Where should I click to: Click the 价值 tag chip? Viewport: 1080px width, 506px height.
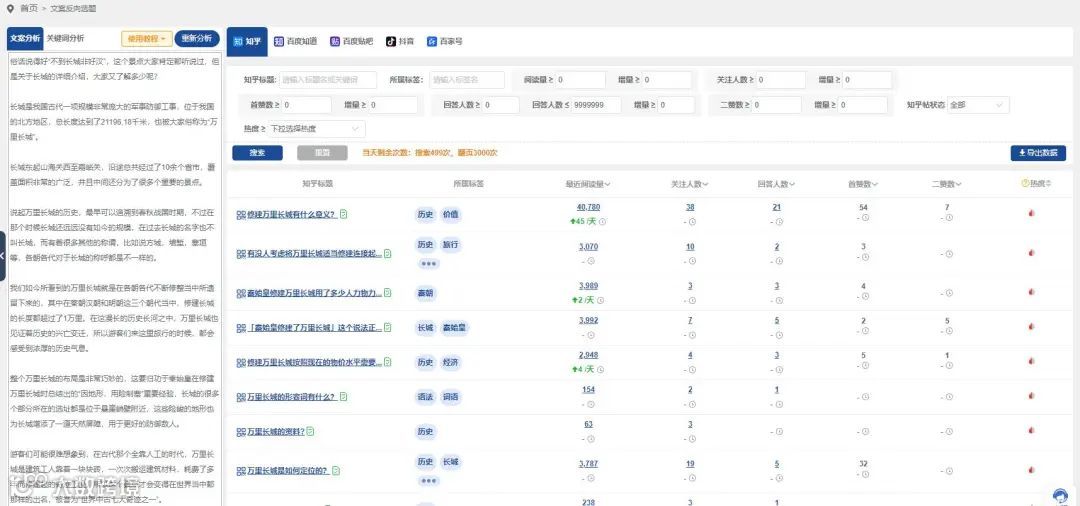pos(450,215)
